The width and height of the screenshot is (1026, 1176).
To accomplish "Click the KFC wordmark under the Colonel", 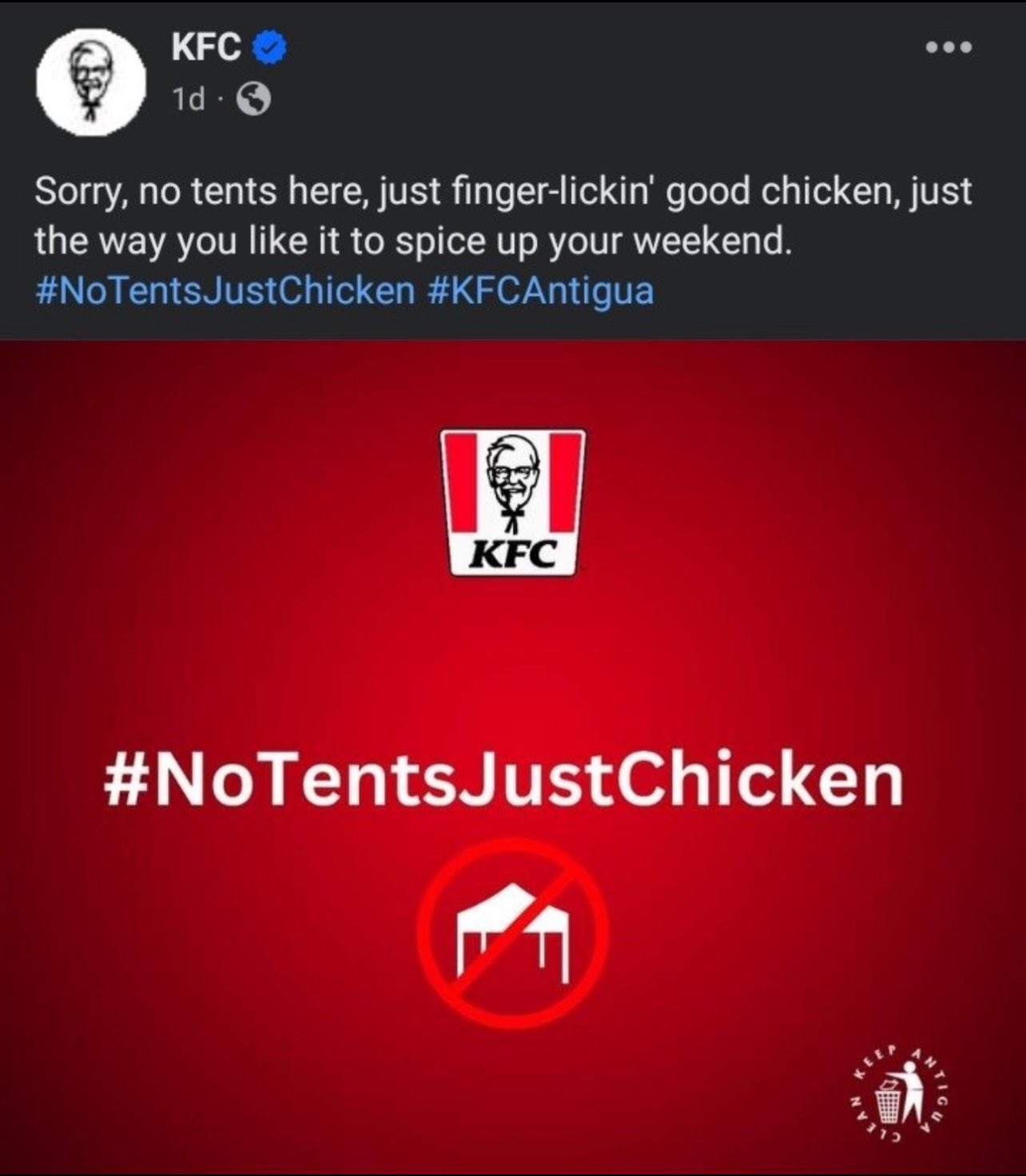I will 512,554.
